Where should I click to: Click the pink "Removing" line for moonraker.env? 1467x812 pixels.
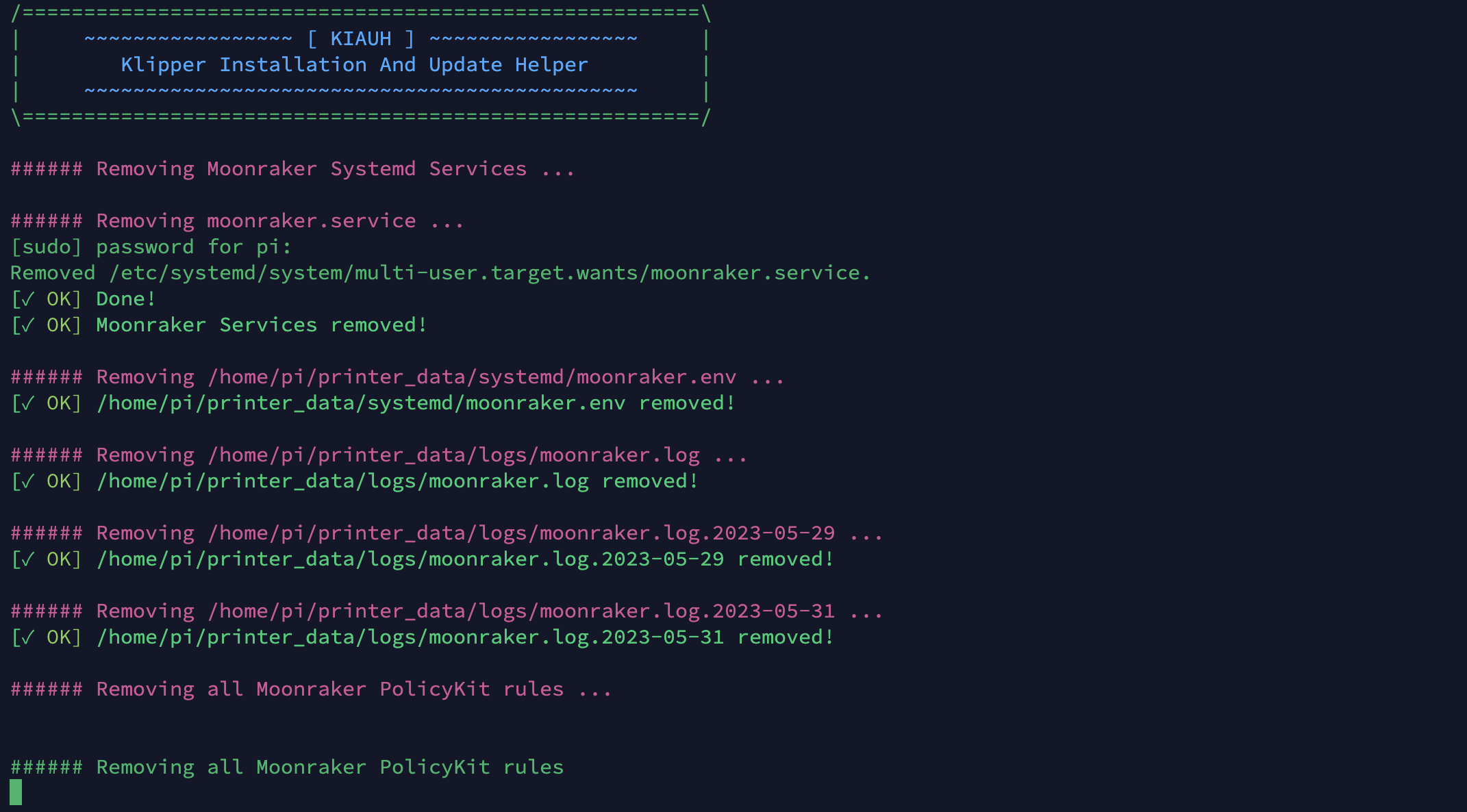(x=397, y=377)
